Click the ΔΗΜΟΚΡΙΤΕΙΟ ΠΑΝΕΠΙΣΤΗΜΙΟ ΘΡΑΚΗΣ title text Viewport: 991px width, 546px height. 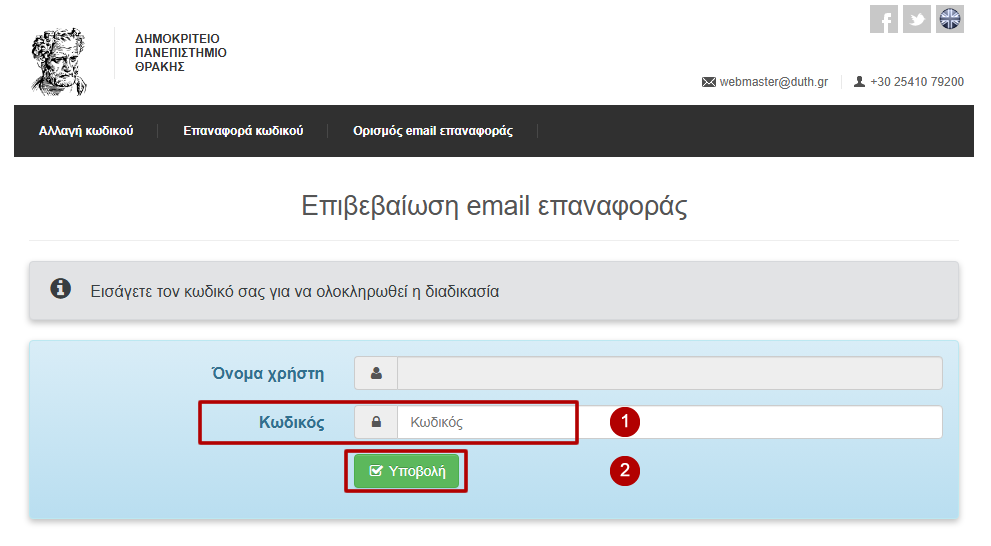click(x=180, y=53)
